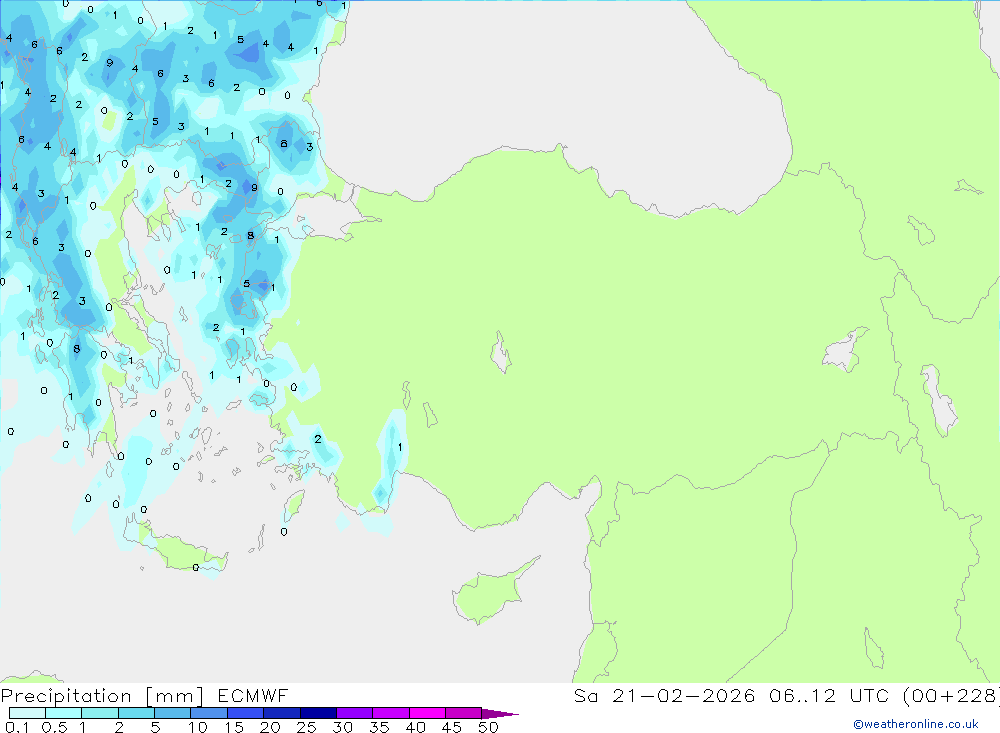This screenshot has width=1000, height=733.
Task: Click the legend label '0.5'
Action: click(x=54, y=727)
